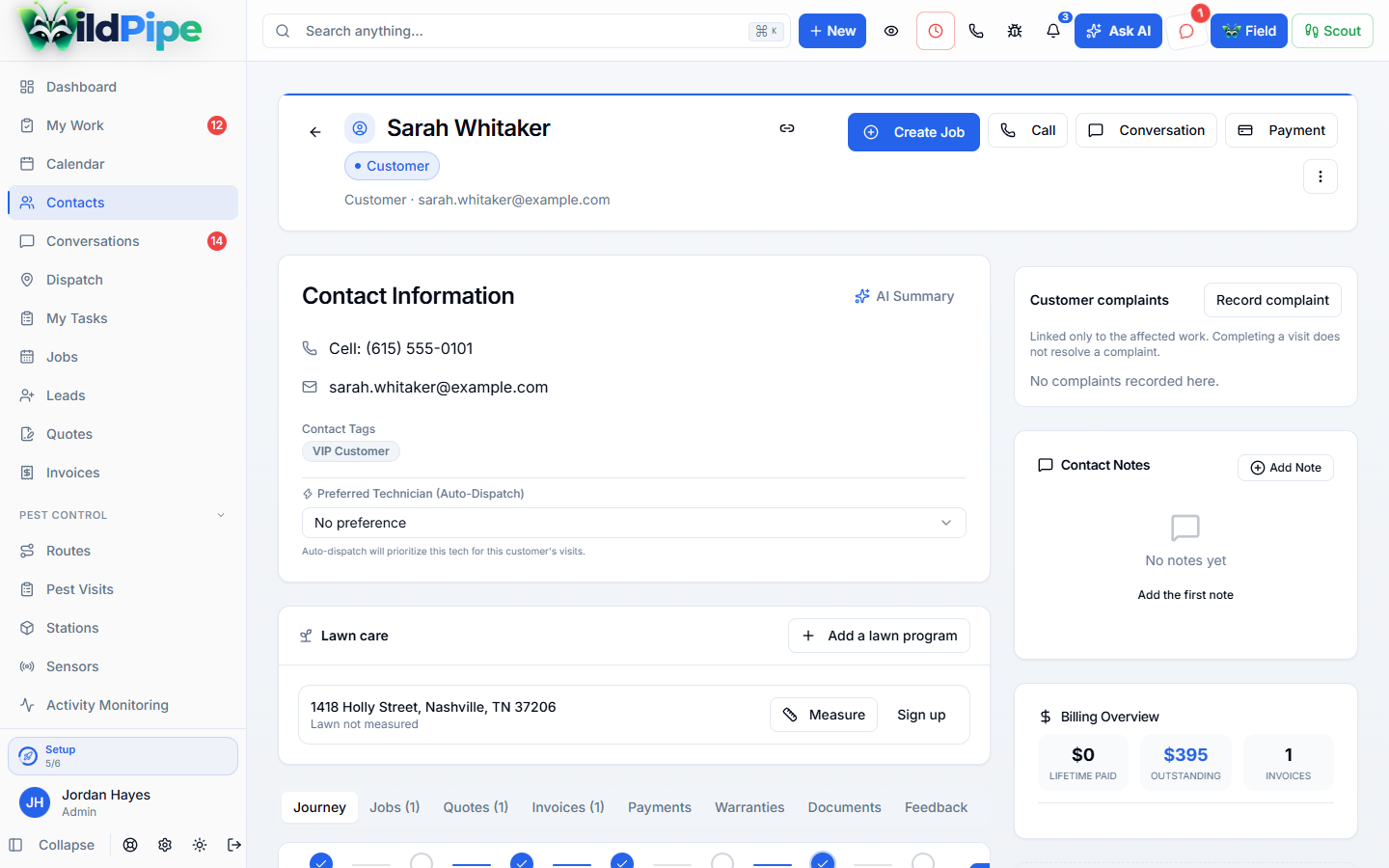This screenshot has height=868, width=1389.
Task: Click the Create Job button
Action: (913, 132)
